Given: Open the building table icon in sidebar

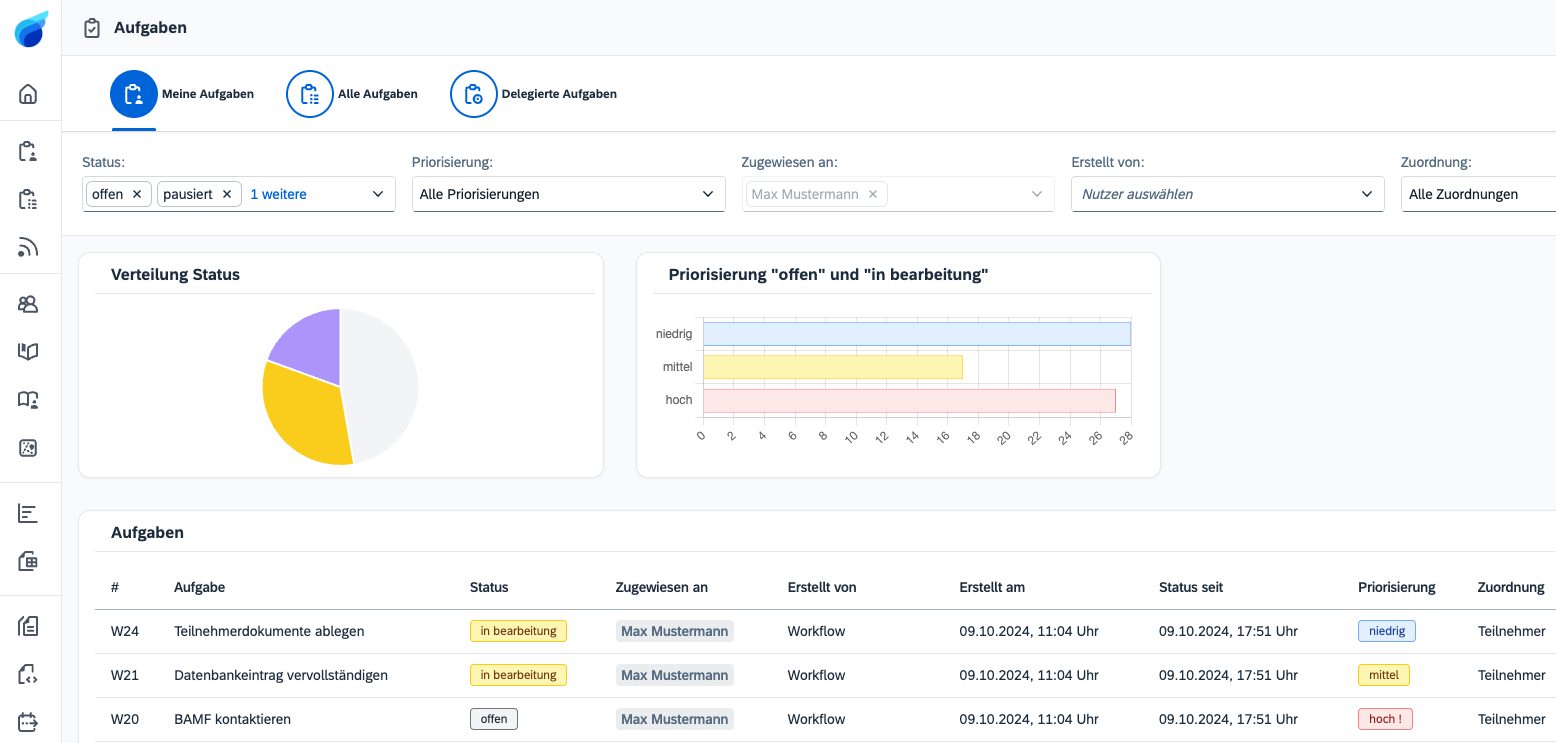Looking at the screenshot, I should [x=29, y=562].
